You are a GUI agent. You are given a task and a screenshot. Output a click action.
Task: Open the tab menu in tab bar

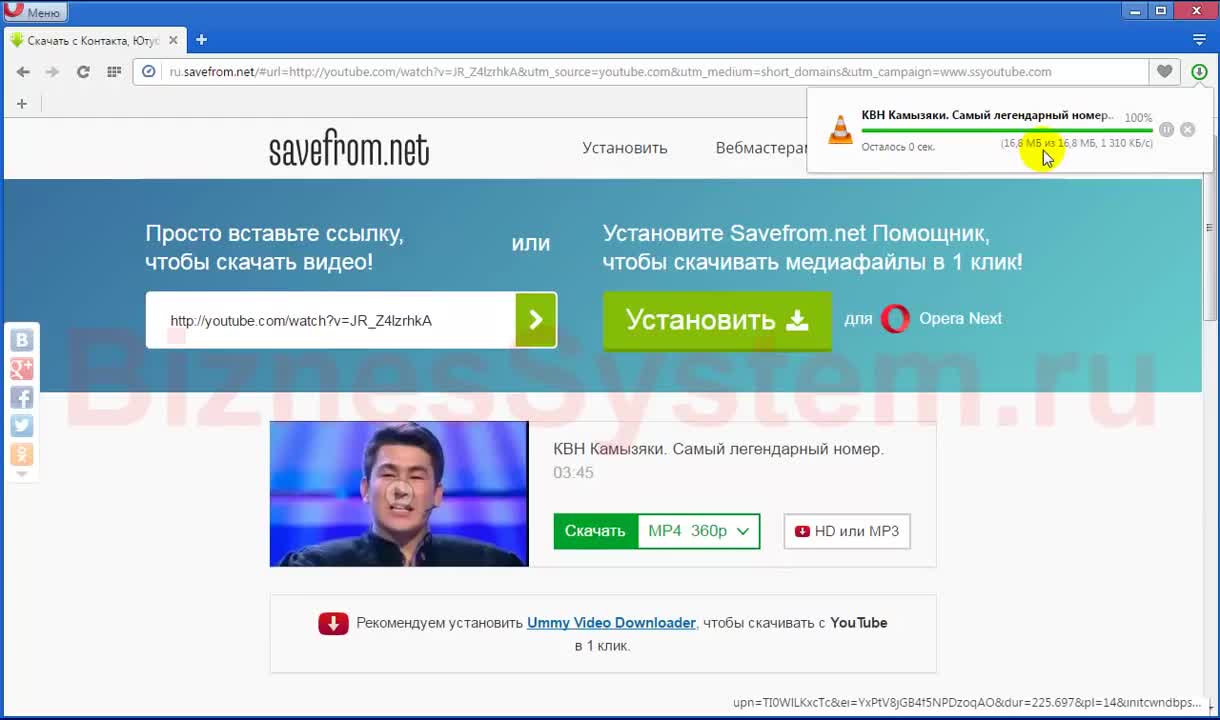point(1199,40)
